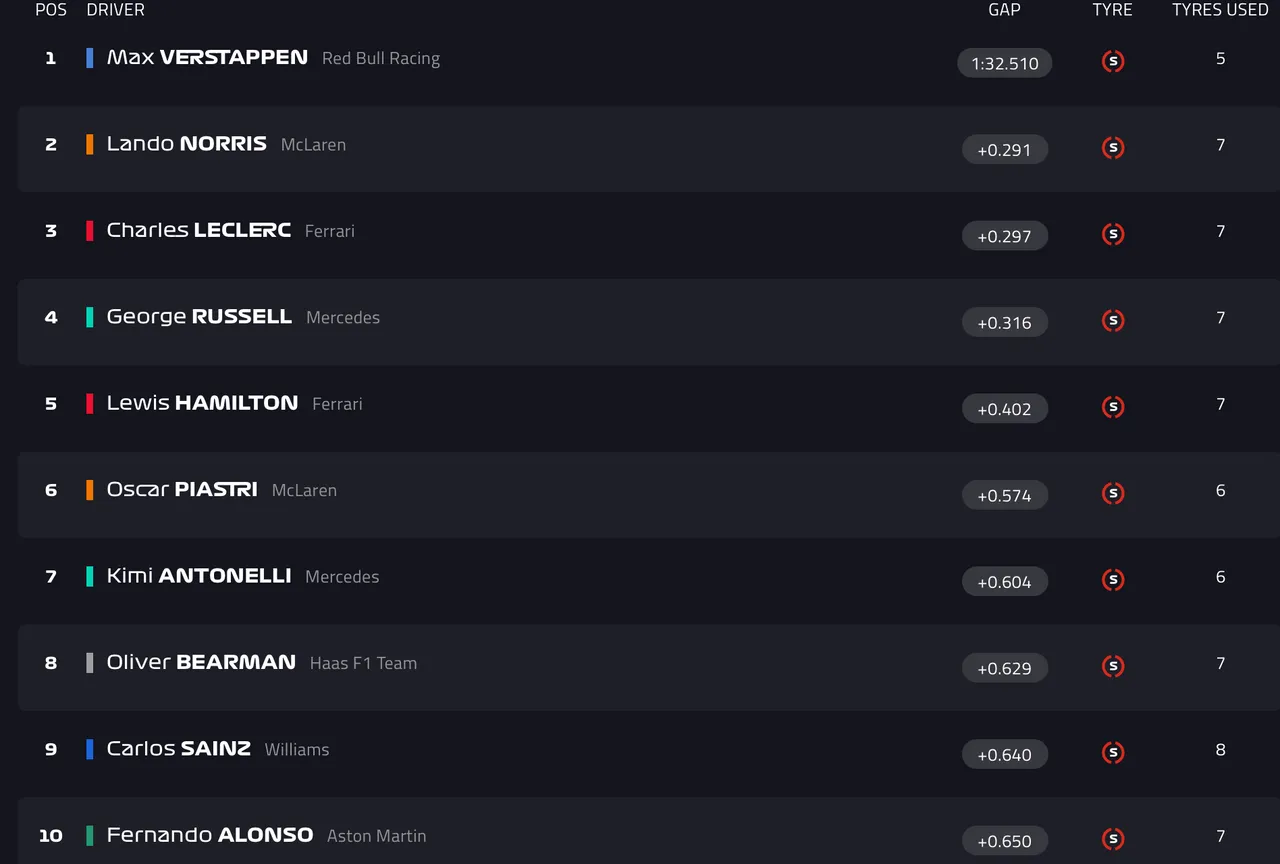Click soft tyre icon for George Russell
The height and width of the screenshot is (864, 1280).
pyautogui.click(x=1113, y=321)
